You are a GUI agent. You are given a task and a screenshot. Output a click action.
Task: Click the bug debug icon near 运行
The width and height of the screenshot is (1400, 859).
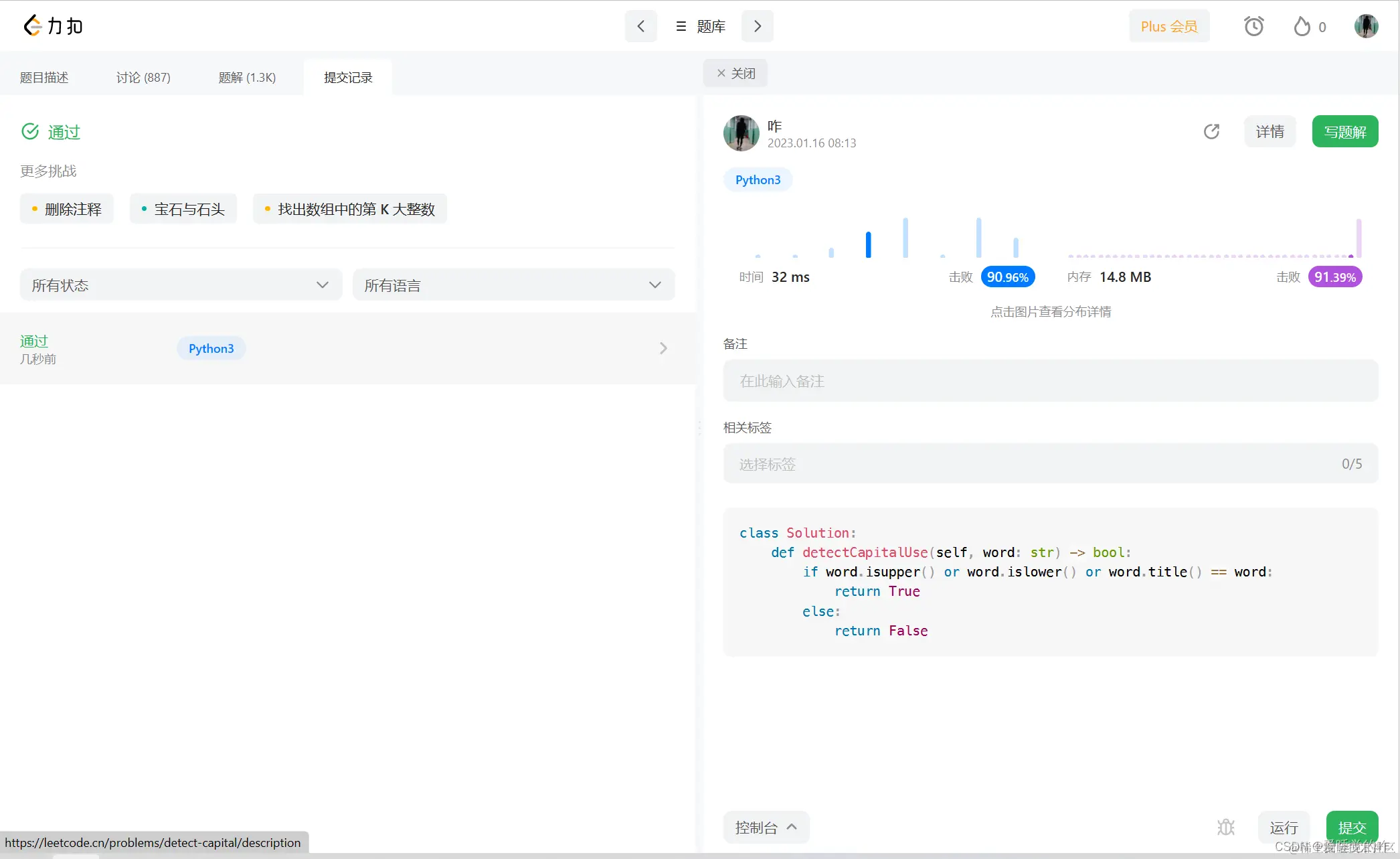point(1225,828)
